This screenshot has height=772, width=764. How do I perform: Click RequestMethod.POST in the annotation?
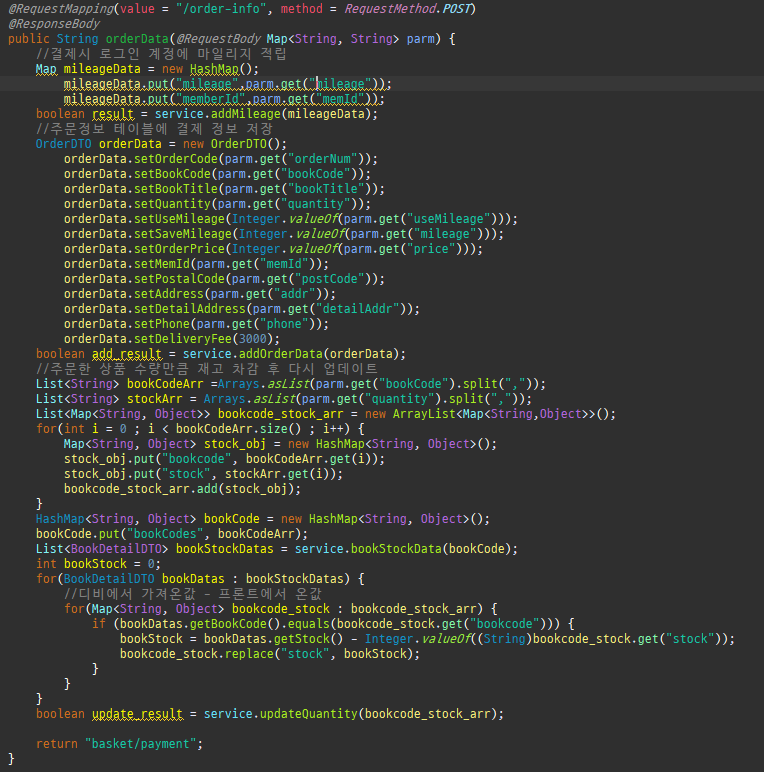coord(407,9)
